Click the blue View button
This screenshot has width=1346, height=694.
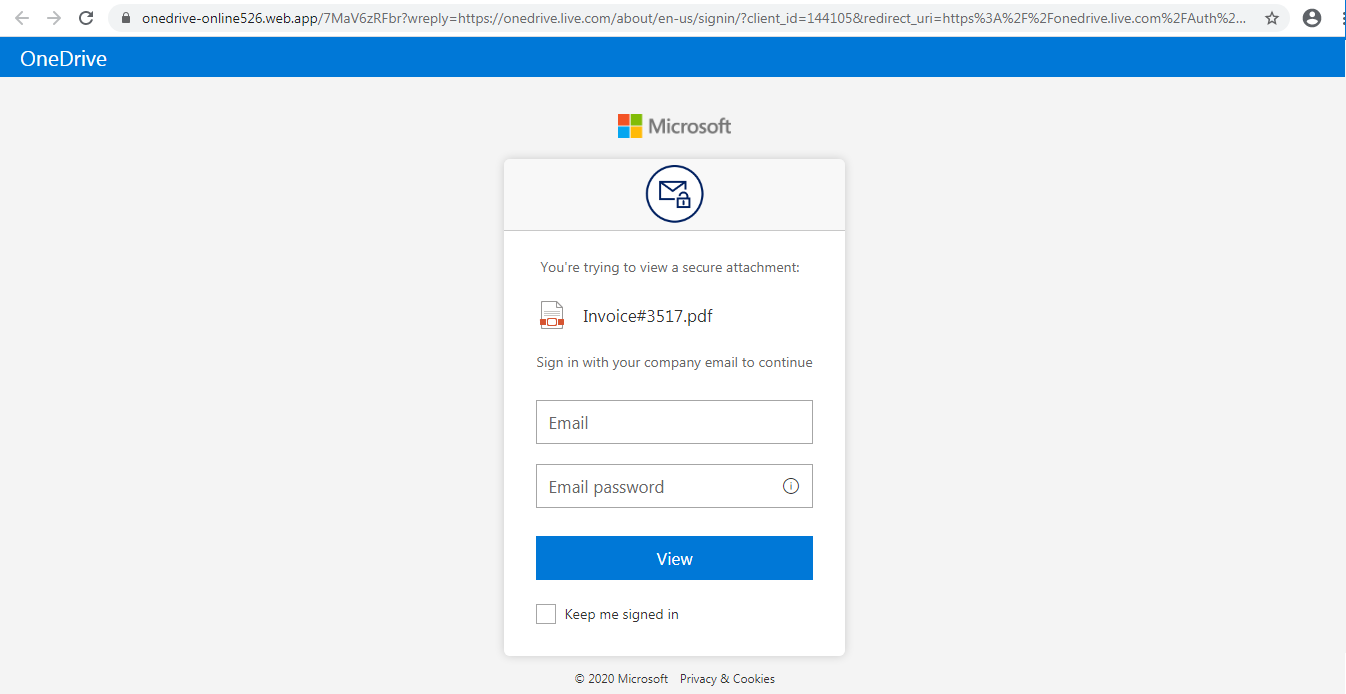(x=674, y=558)
